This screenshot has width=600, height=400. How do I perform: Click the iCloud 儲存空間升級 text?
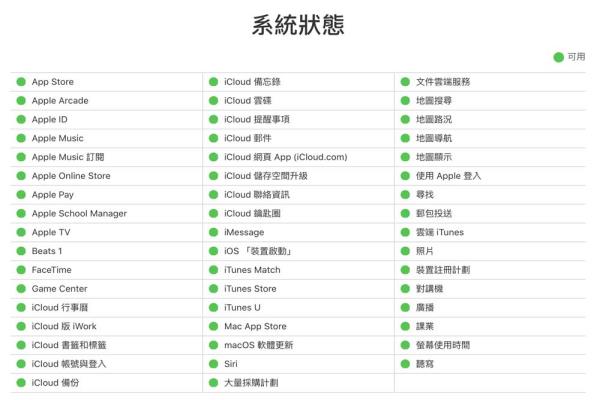(266, 176)
